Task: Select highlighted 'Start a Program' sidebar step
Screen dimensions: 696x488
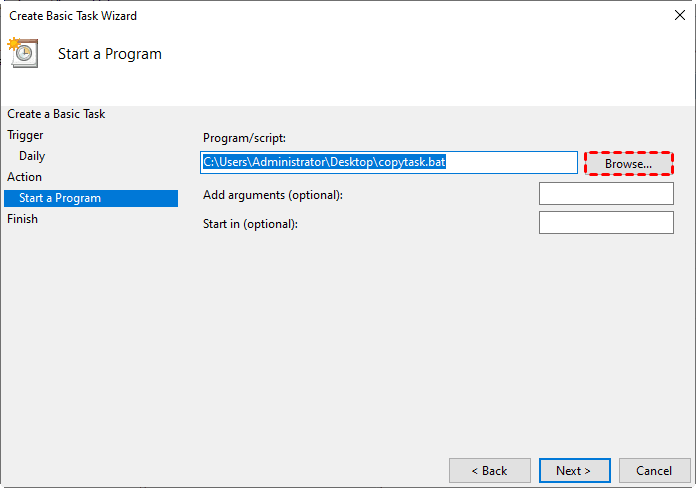Action: pyautogui.click(x=60, y=198)
